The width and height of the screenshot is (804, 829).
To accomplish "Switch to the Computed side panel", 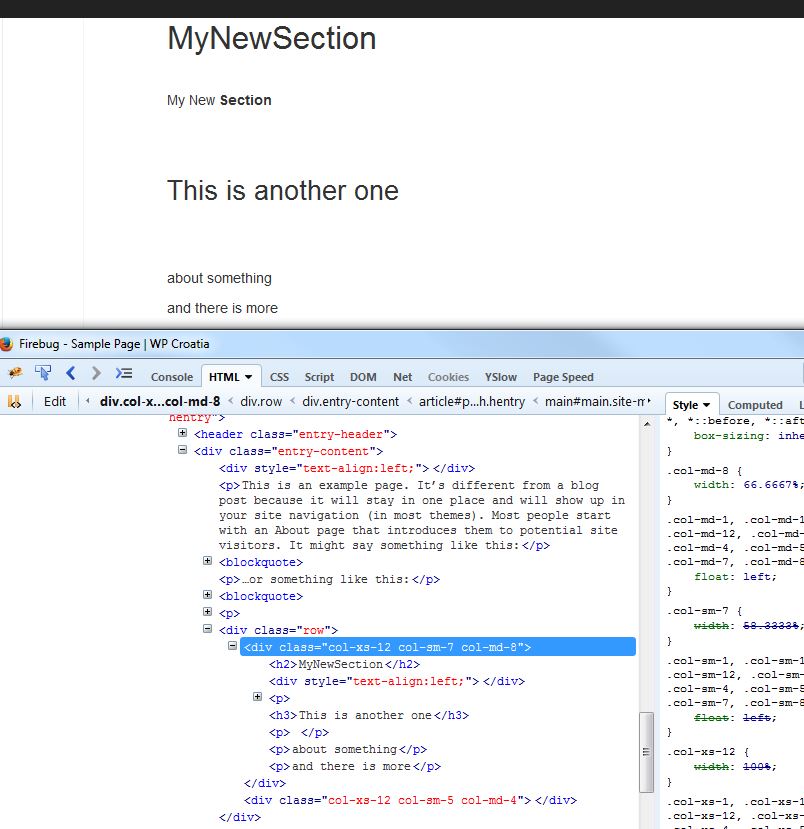I will [x=755, y=405].
